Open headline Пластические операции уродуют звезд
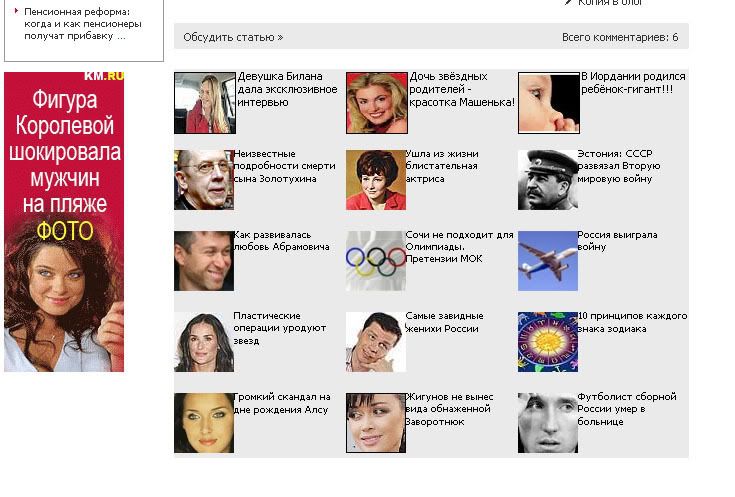The width and height of the screenshot is (735, 497). click(x=280, y=328)
